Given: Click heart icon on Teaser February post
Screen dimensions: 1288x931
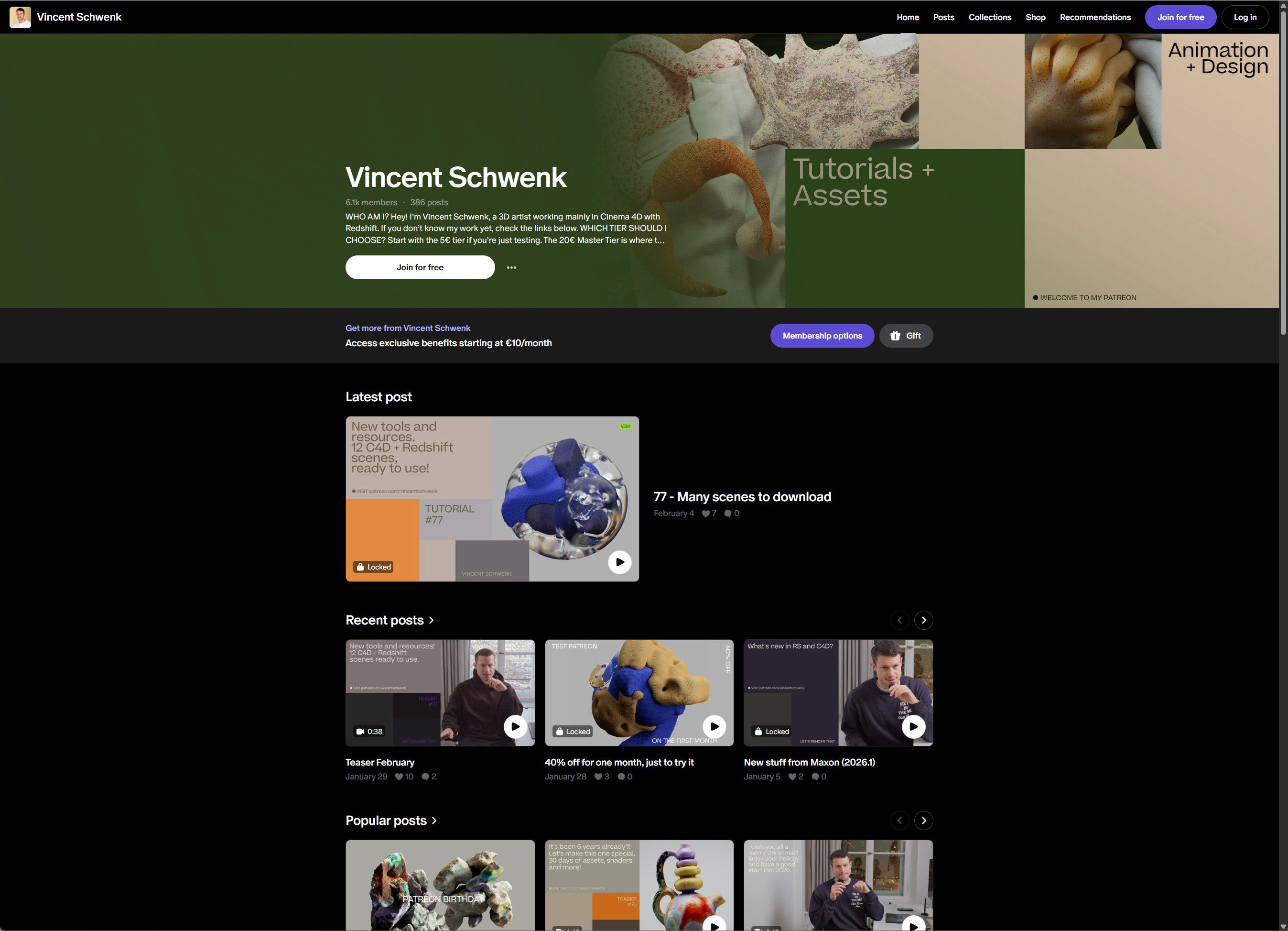Looking at the screenshot, I should click(399, 777).
